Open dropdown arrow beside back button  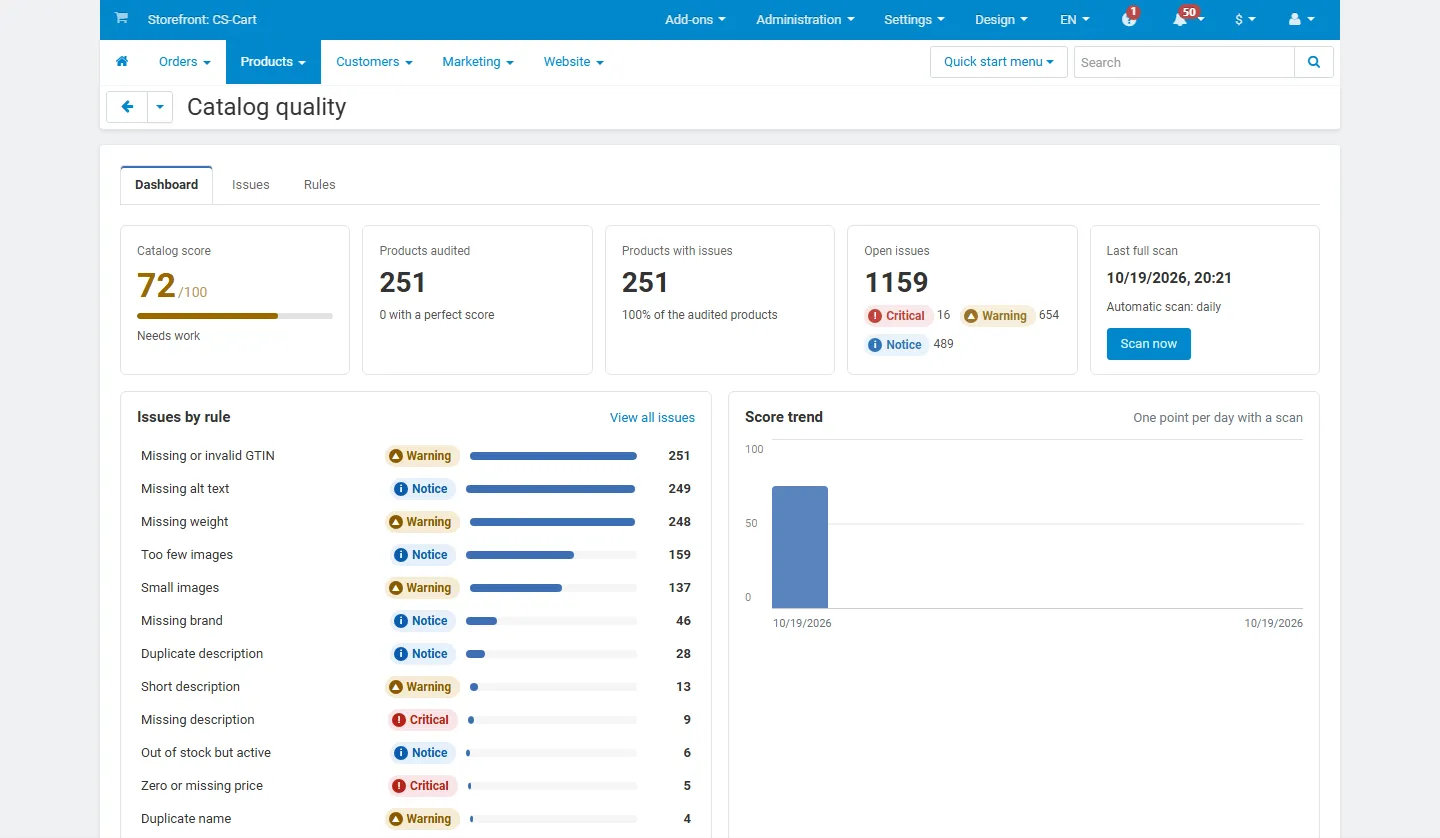160,107
